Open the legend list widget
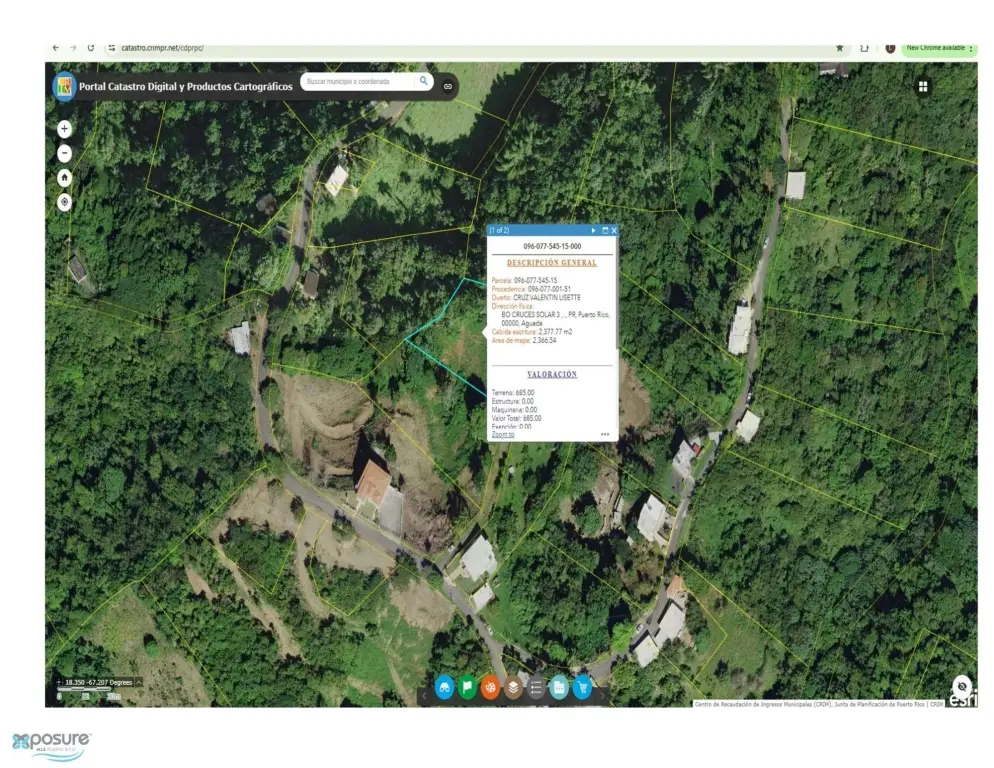The height and width of the screenshot is (768, 994). click(x=536, y=688)
